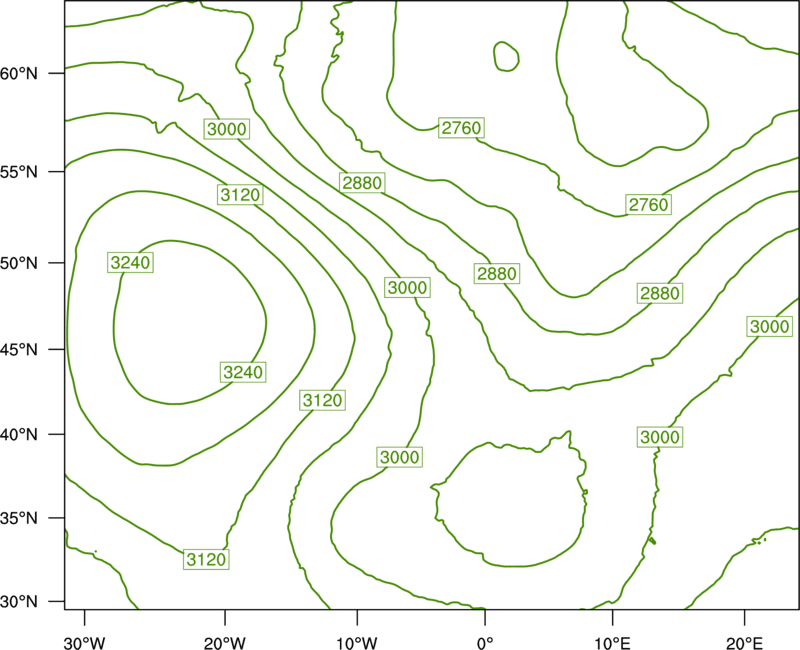Click the 60°N latitude axis label

19,73
